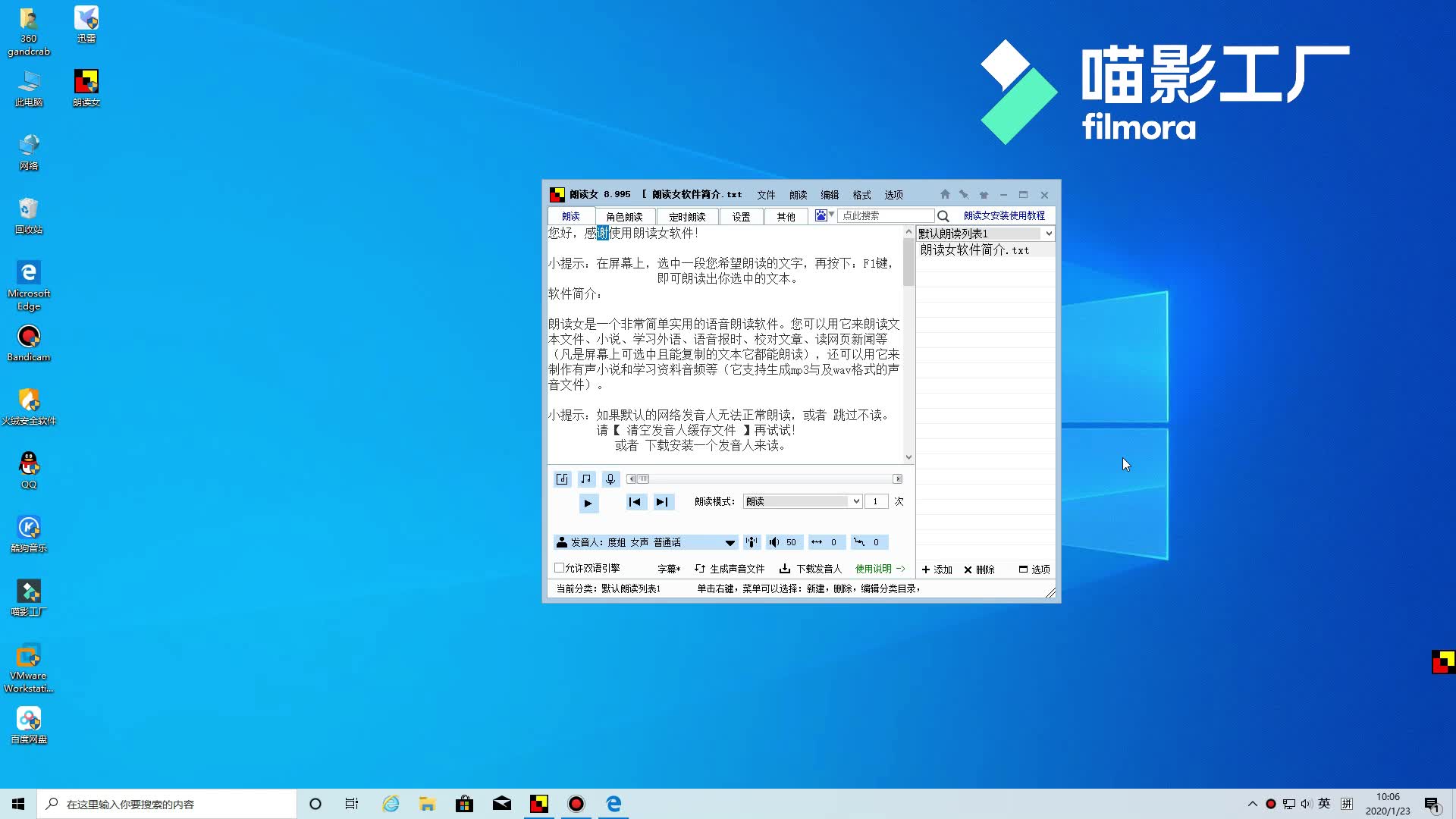Click the magnifier search icon
The width and height of the screenshot is (1456, 819).
(943, 216)
